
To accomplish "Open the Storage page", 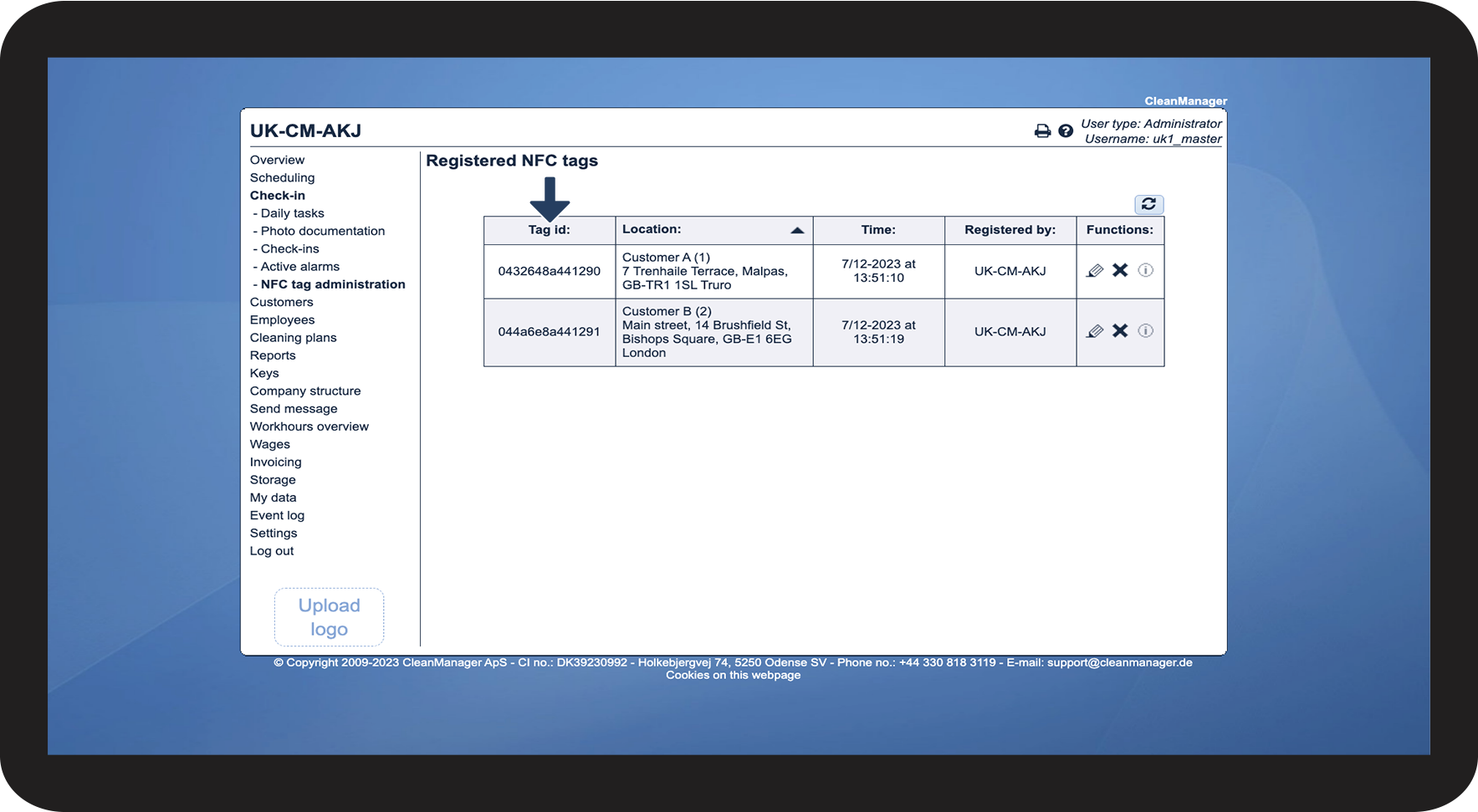I will coord(273,480).
